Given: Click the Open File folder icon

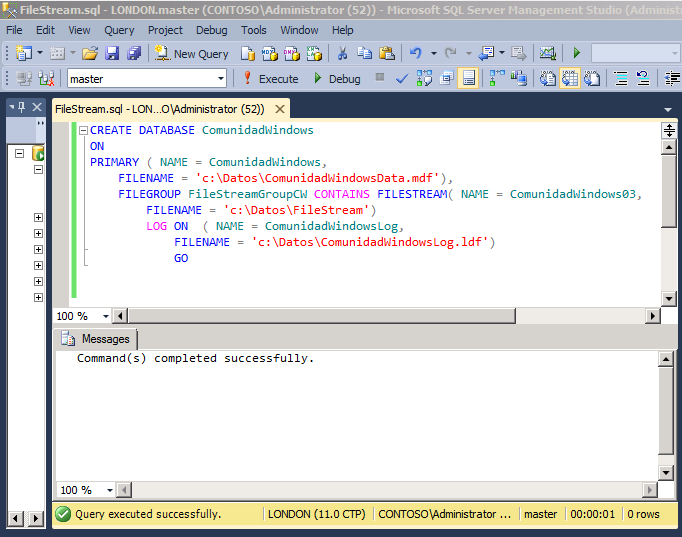Looking at the screenshot, I should click(x=90, y=53).
